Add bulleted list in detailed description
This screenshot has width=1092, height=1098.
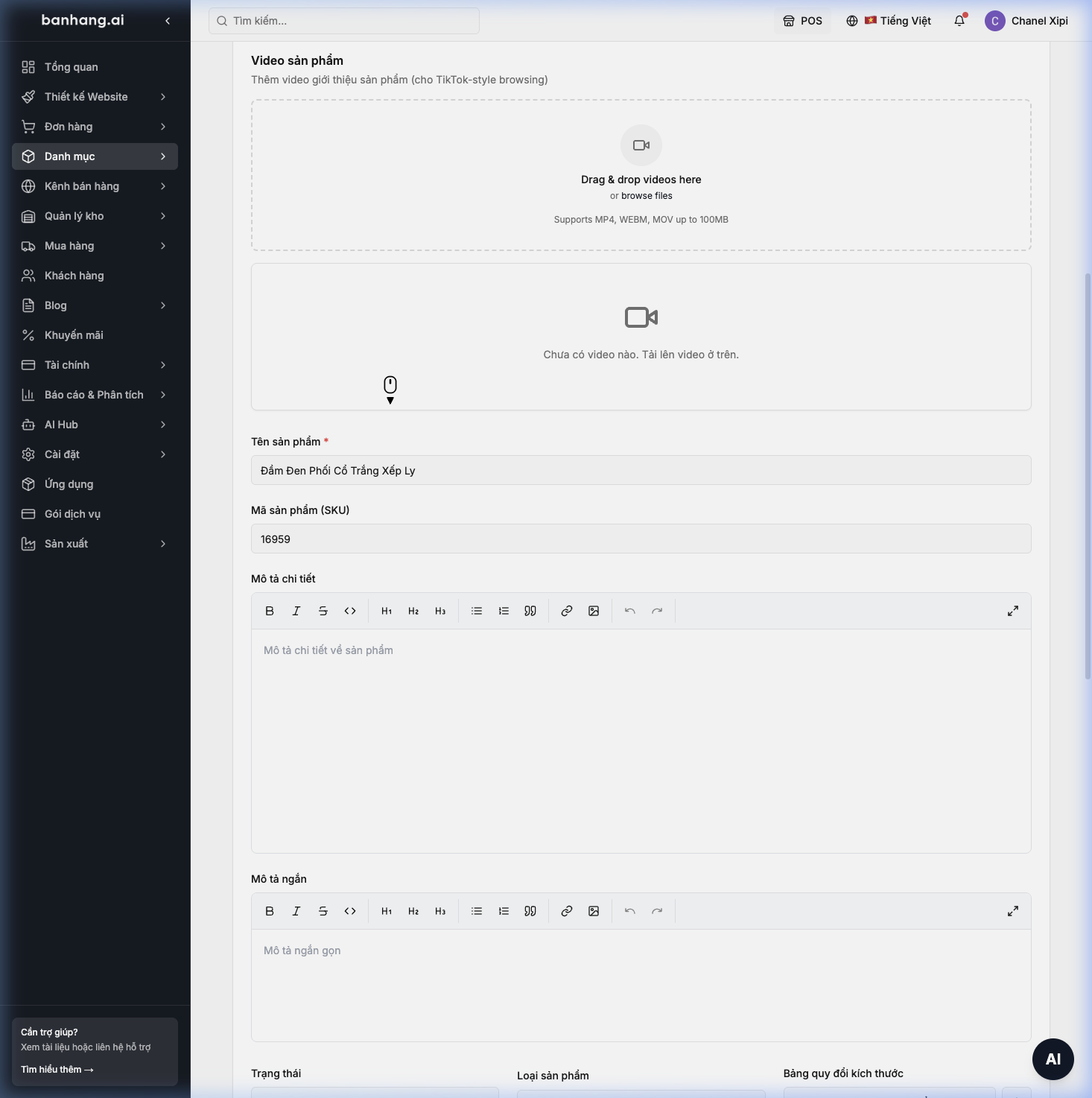(477, 611)
